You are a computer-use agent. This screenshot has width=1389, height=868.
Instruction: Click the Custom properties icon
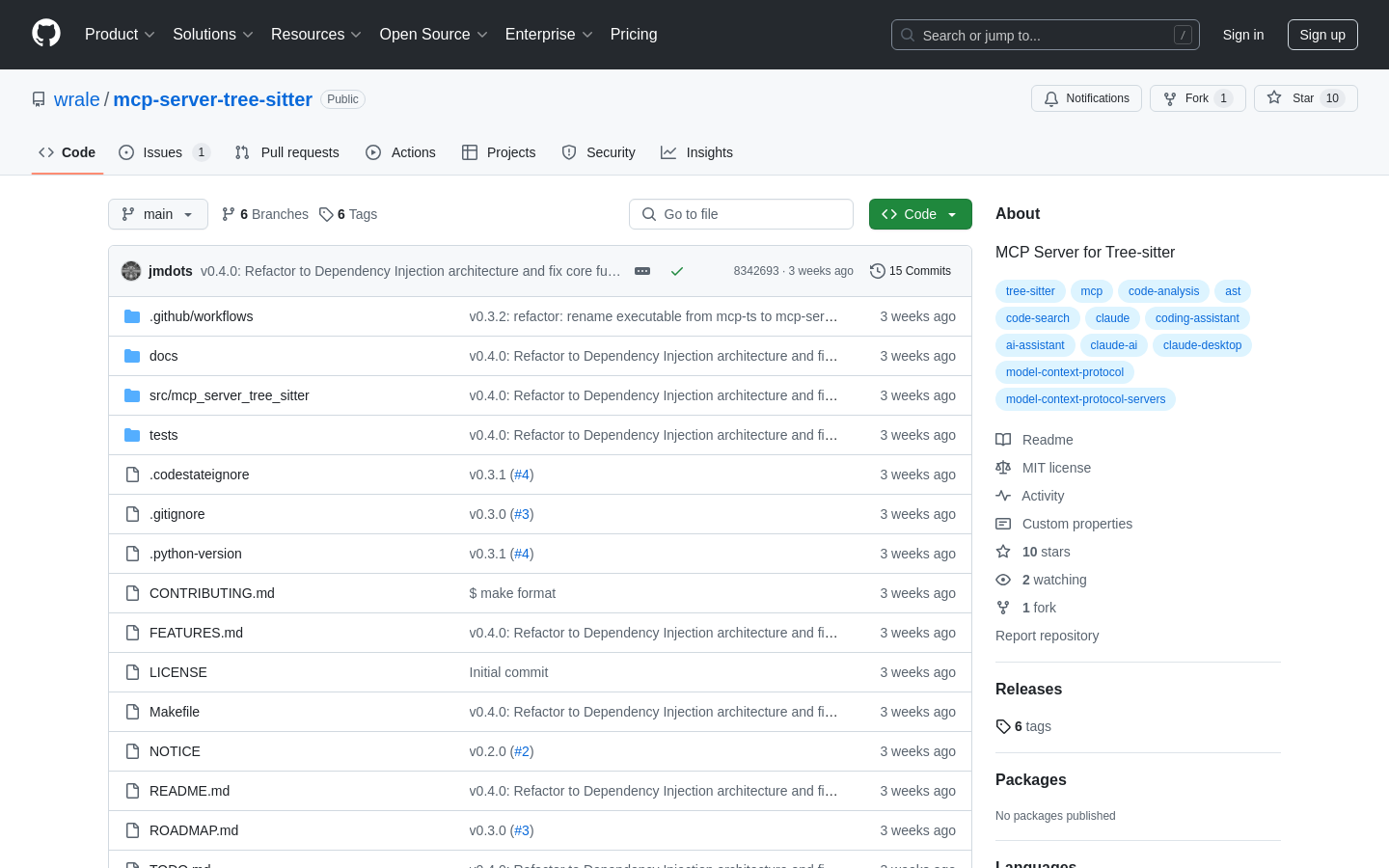(1003, 524)
